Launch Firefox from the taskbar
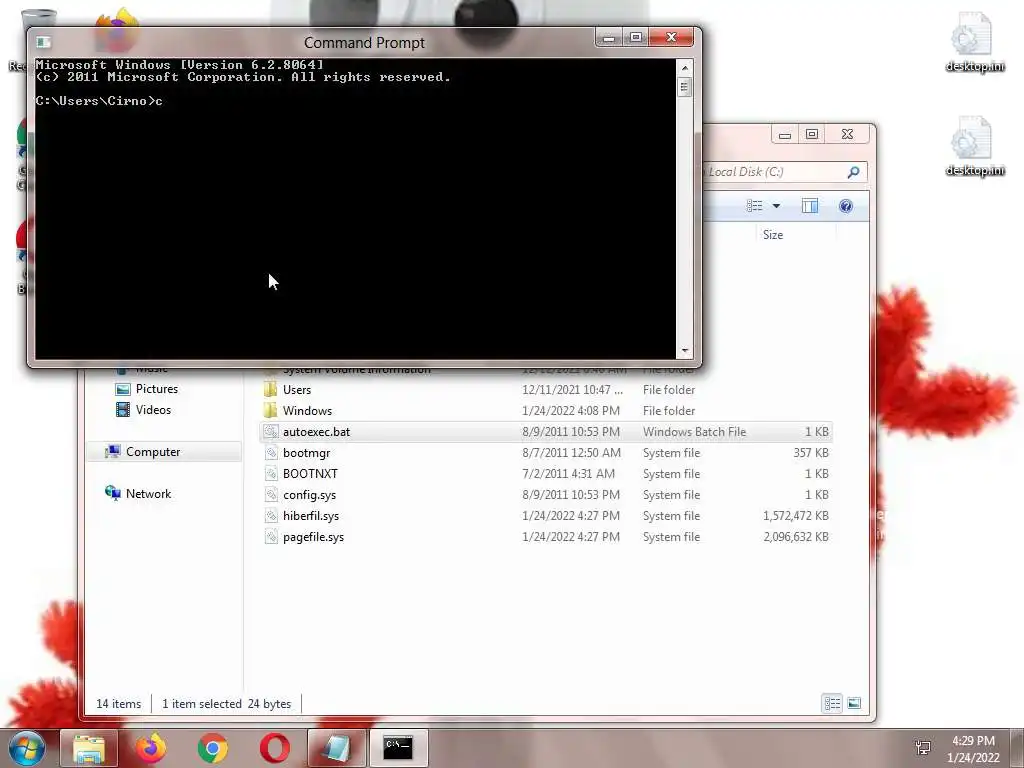This screenshot has height=768, width=1024. [151, 748]
